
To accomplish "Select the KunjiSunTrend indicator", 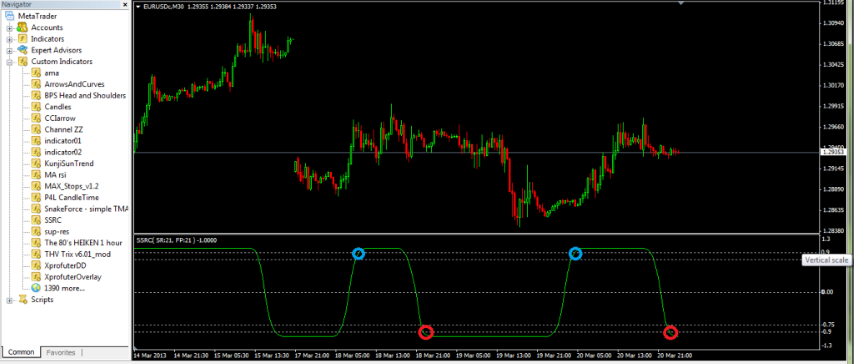I will [69, 163].
